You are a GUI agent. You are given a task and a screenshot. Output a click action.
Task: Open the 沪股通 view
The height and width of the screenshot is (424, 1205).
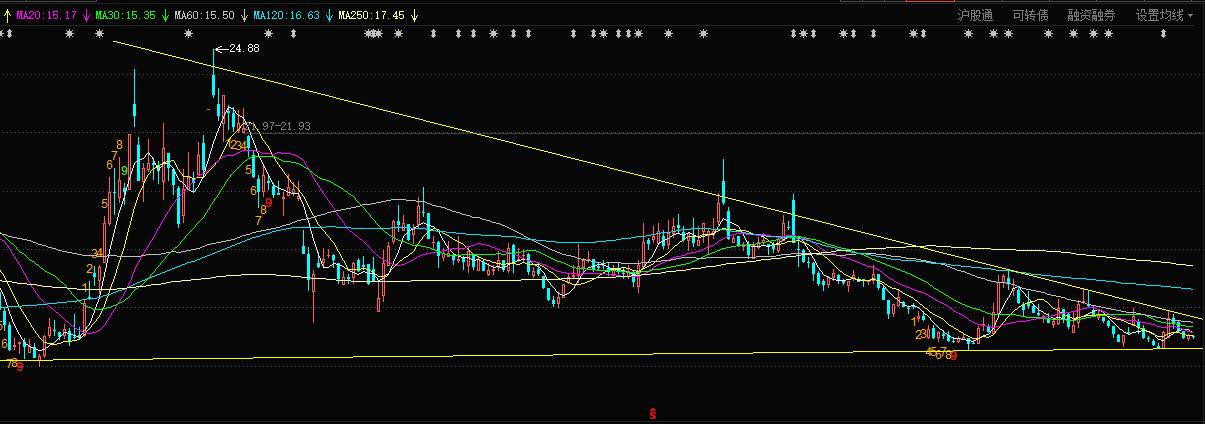pyautogui.click(x=975, y=15)
